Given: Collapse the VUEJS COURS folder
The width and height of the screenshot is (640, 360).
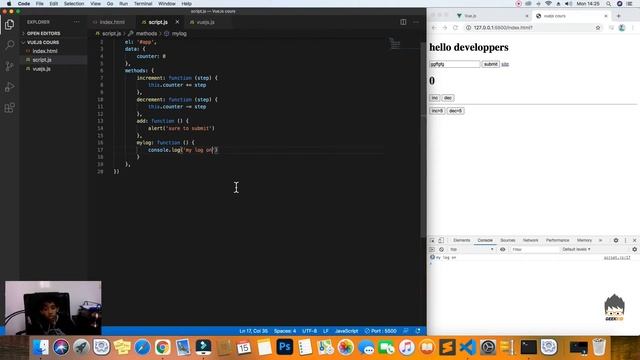Looking at the screenshot, I should 43,42.
